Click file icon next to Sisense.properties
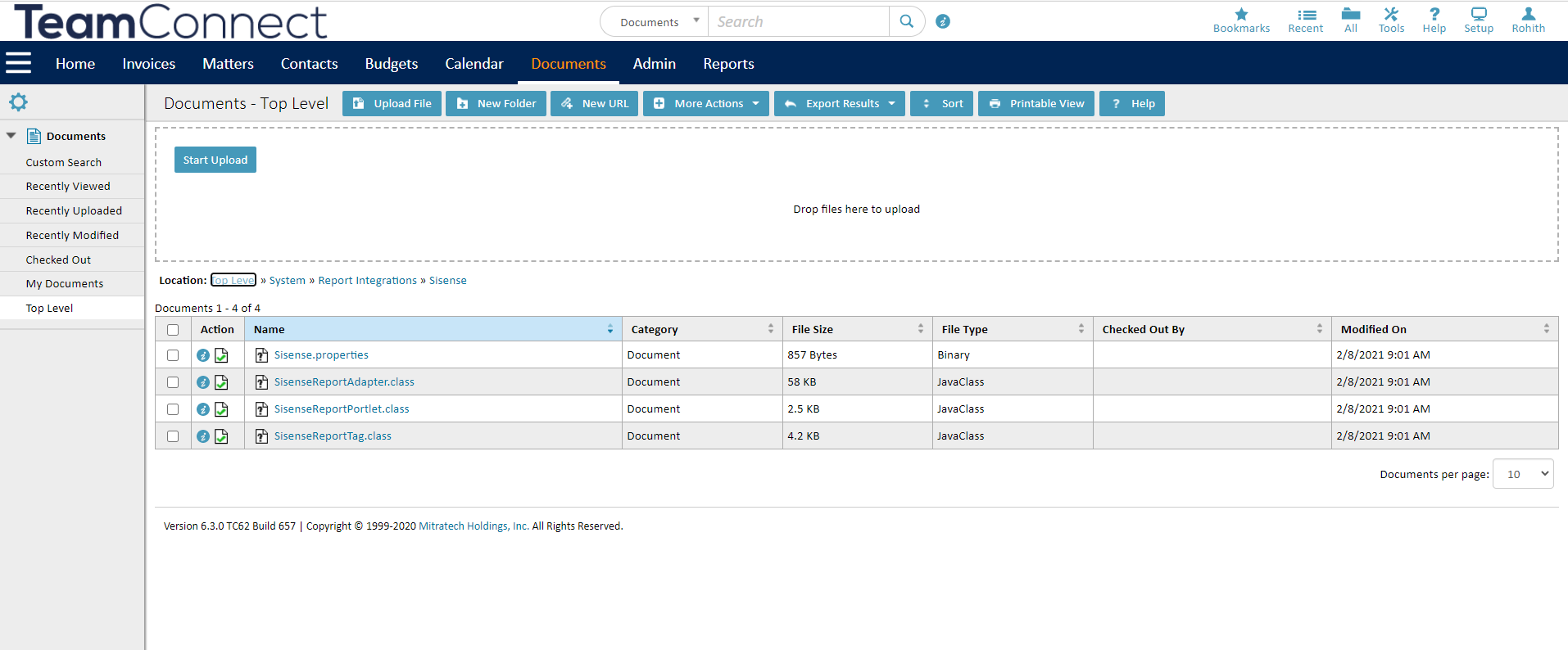 pos(261,355)
